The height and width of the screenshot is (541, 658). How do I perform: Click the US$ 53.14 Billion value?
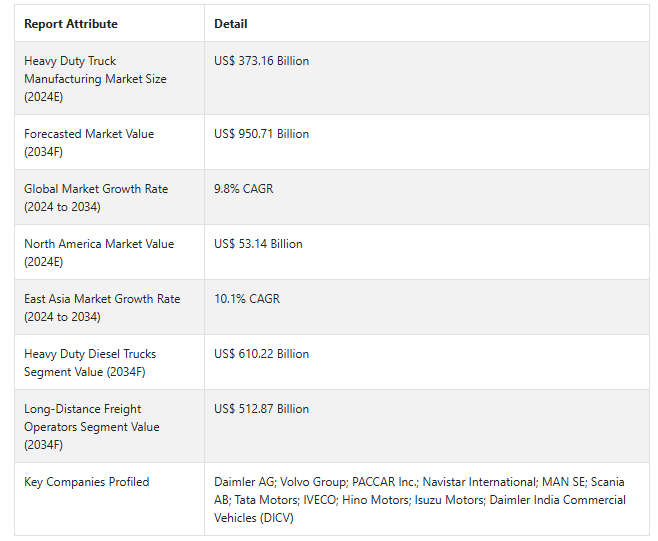pyautogui.click(x=258, y=244)
